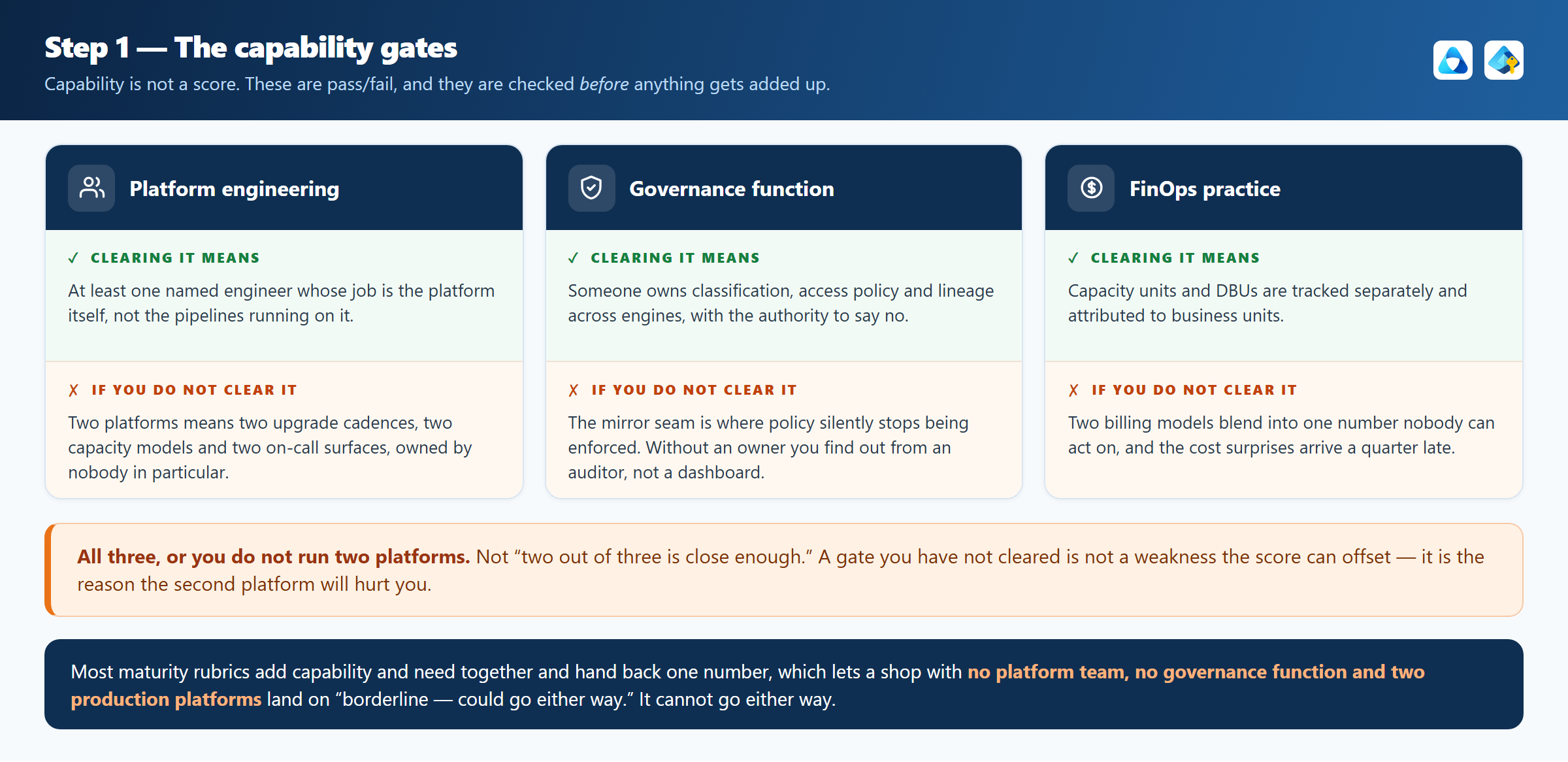Click 'At least one named engineer' description
Image resolution: width=1568 pixels, height=762 pixels.
282,303
